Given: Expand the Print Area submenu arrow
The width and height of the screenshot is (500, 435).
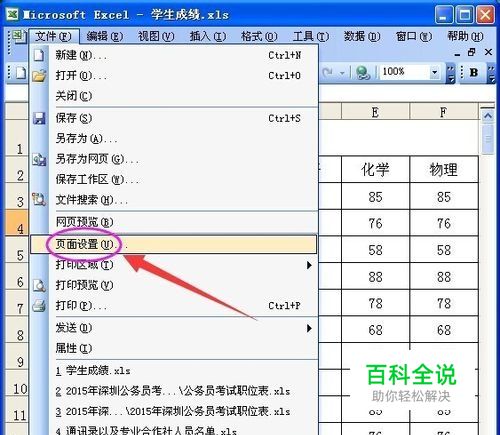Looking at the screenshot, I should coord(309,265).
